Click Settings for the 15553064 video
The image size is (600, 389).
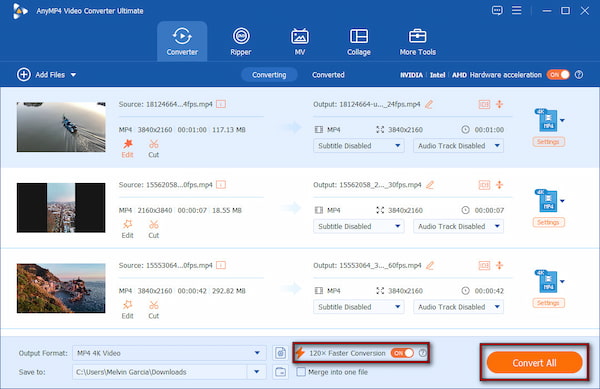point(548,303)
